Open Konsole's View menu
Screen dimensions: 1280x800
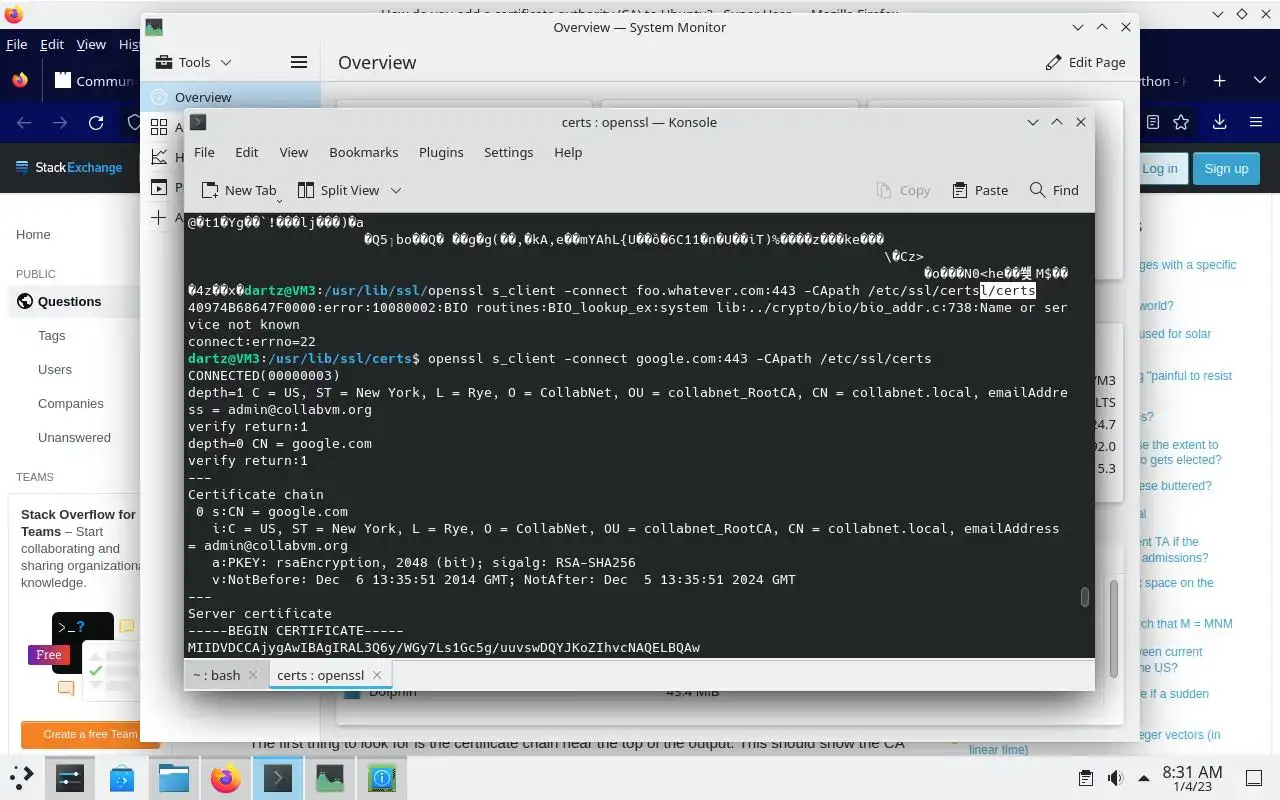click(294, 152)
